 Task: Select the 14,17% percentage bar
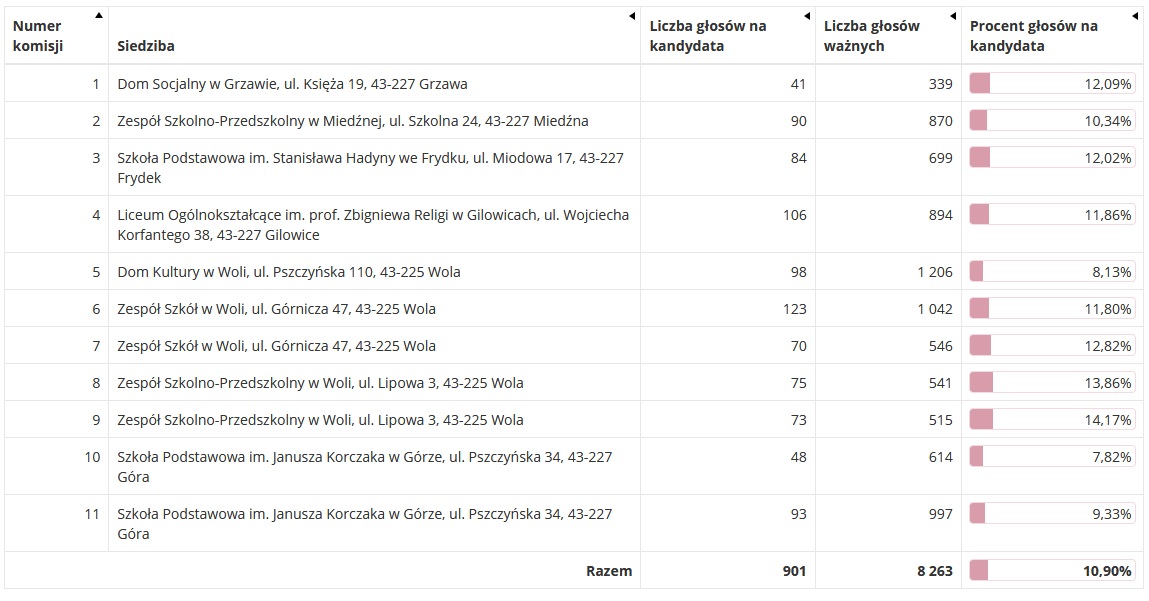point(1052,420)
